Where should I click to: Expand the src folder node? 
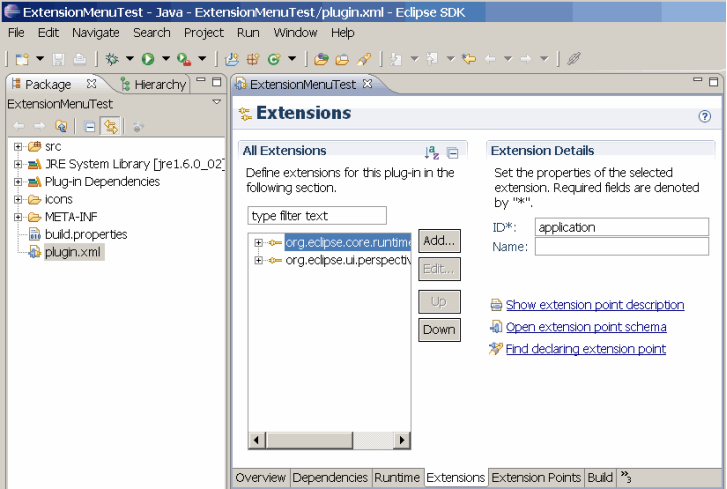point(18,146)
